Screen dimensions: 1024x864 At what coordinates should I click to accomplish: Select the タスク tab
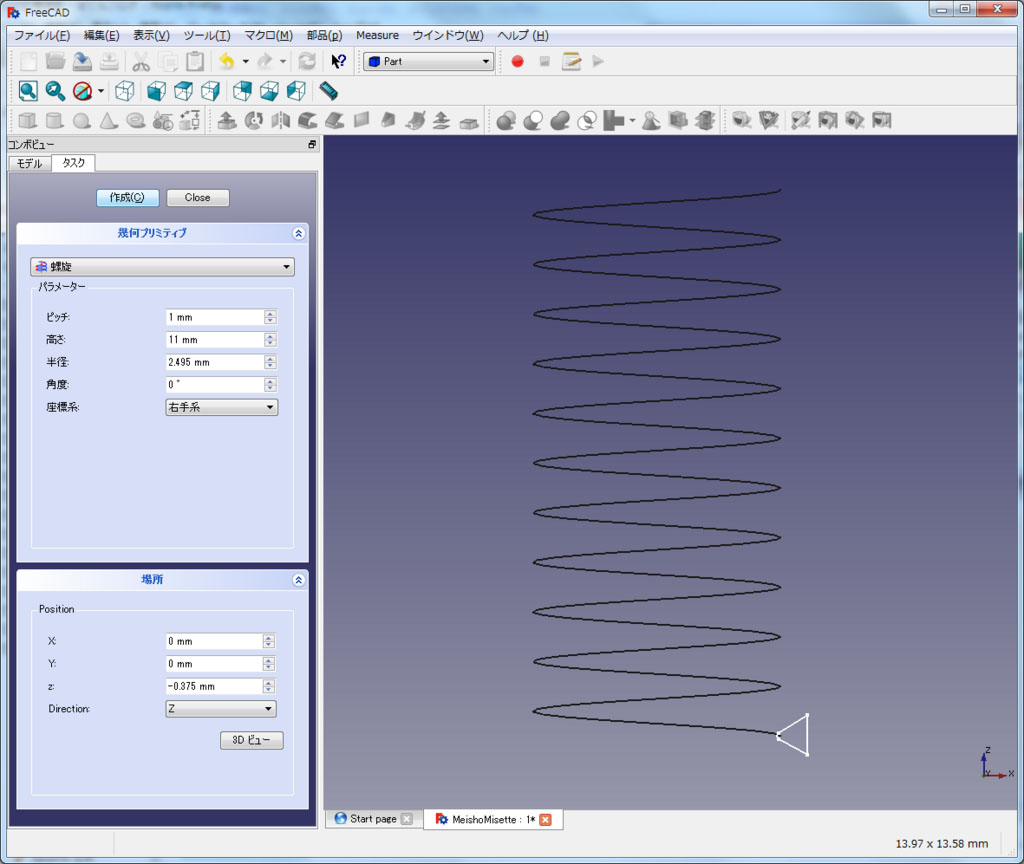coord(73,163)
